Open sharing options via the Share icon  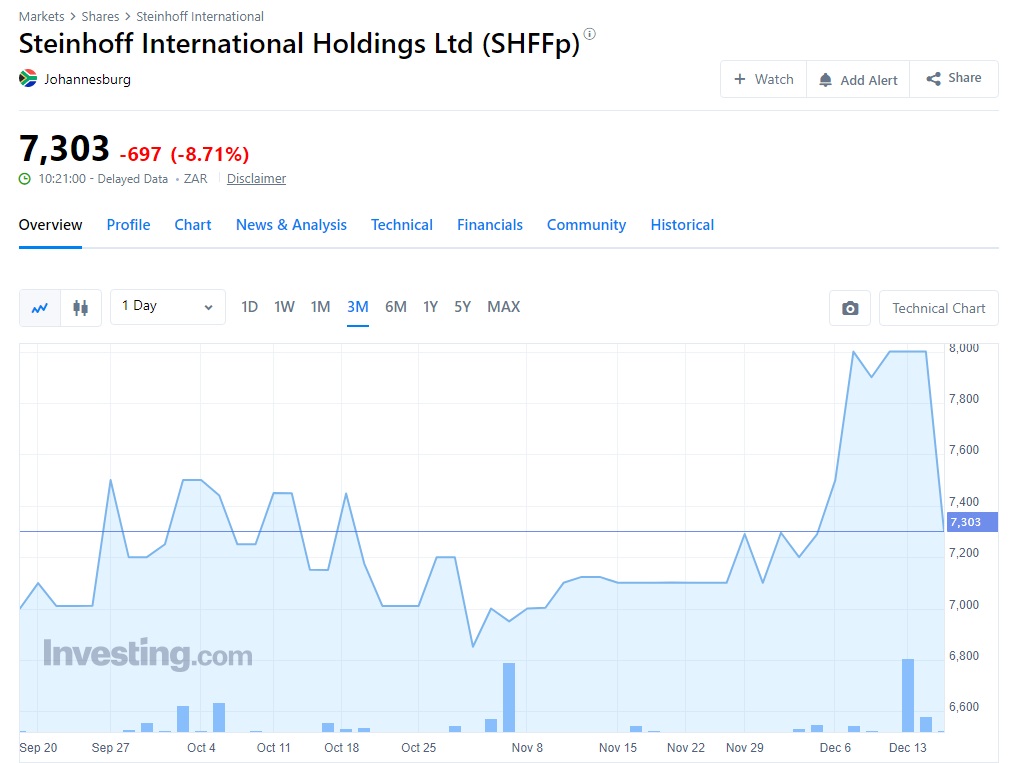pos(934,78)
